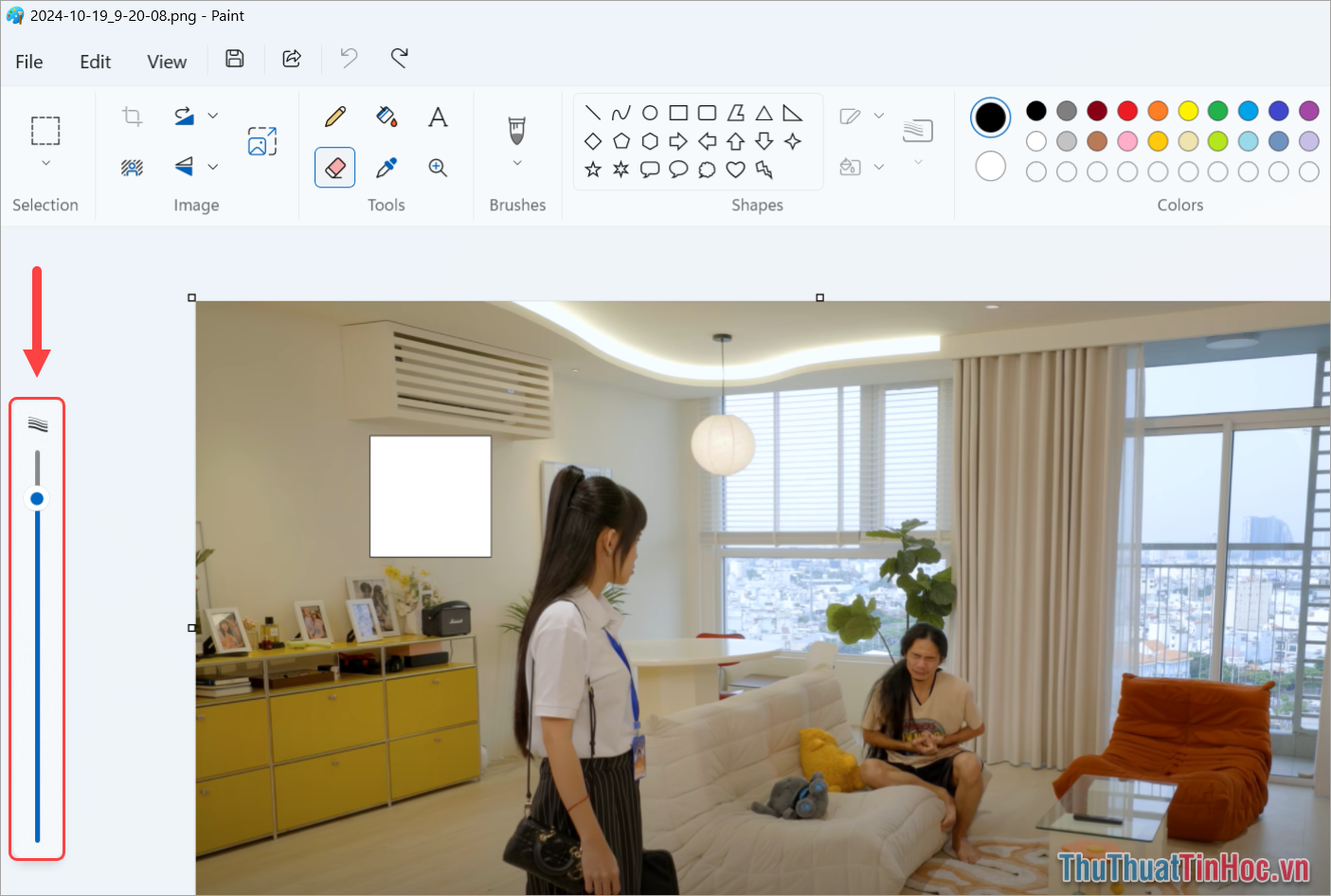Activate the Eraser tool
This screenshot has height=896, width=1331.
point(334,167)
